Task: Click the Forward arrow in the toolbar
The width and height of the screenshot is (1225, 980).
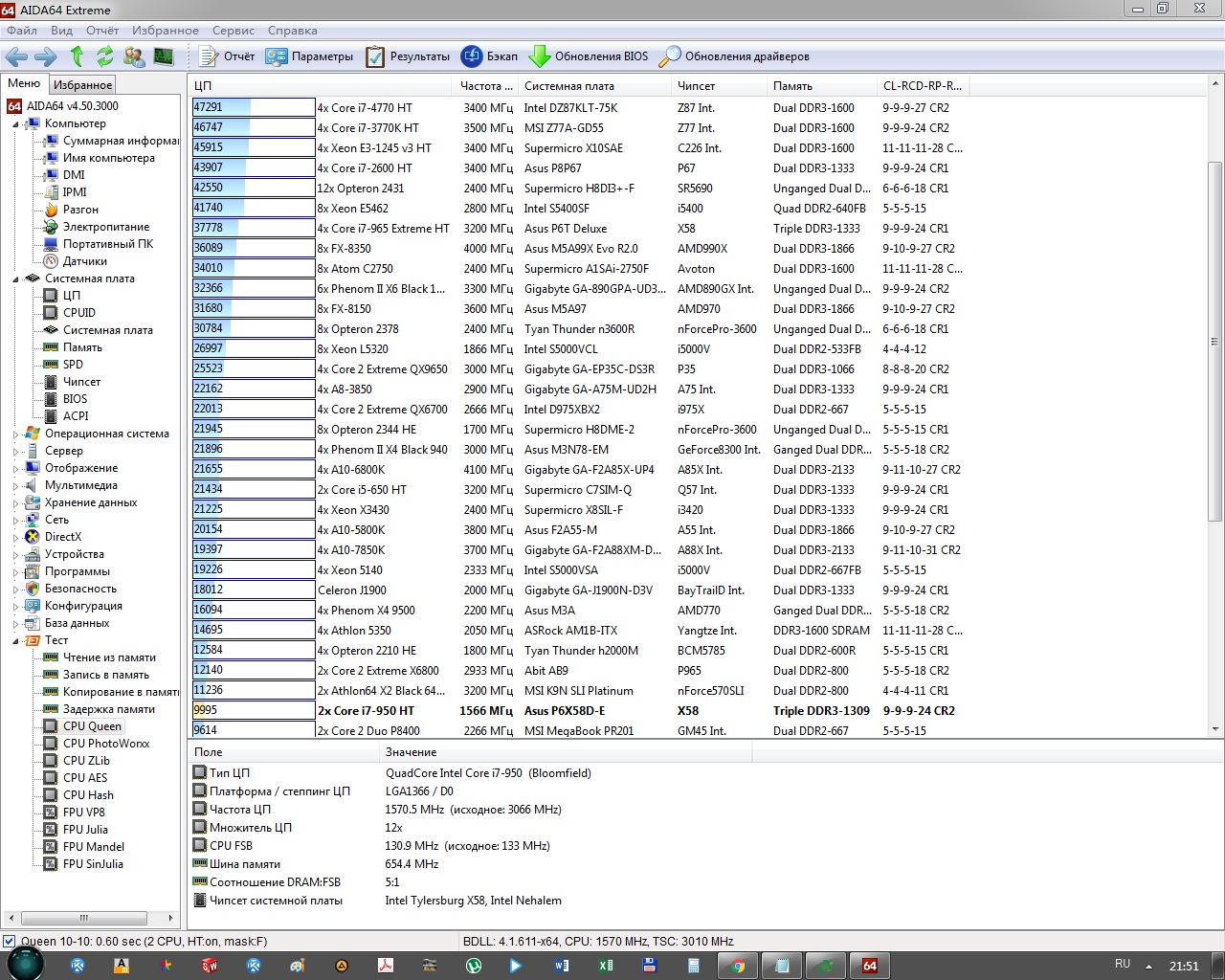Action: coord(45,56)
